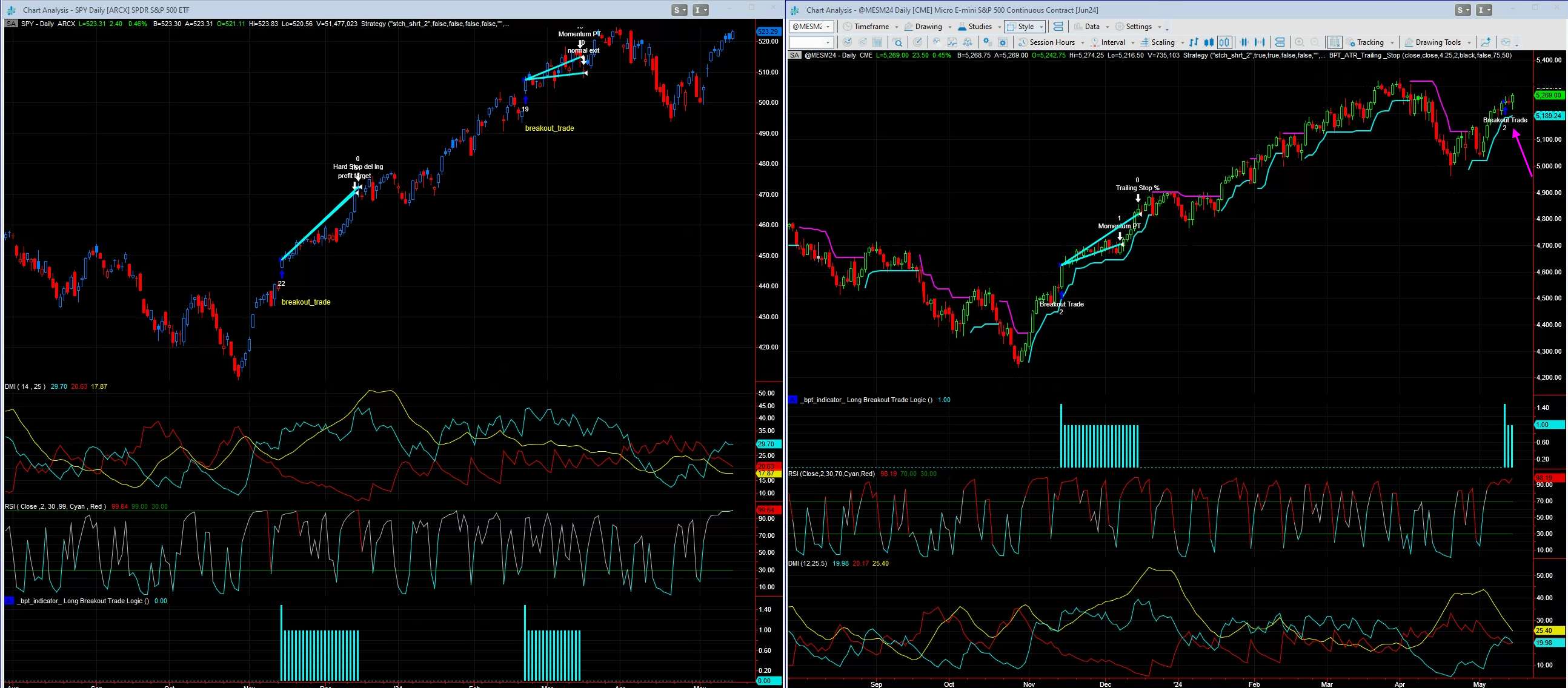Click the speech-bubble waveform icon at toolbar end

click(1506, 42)
